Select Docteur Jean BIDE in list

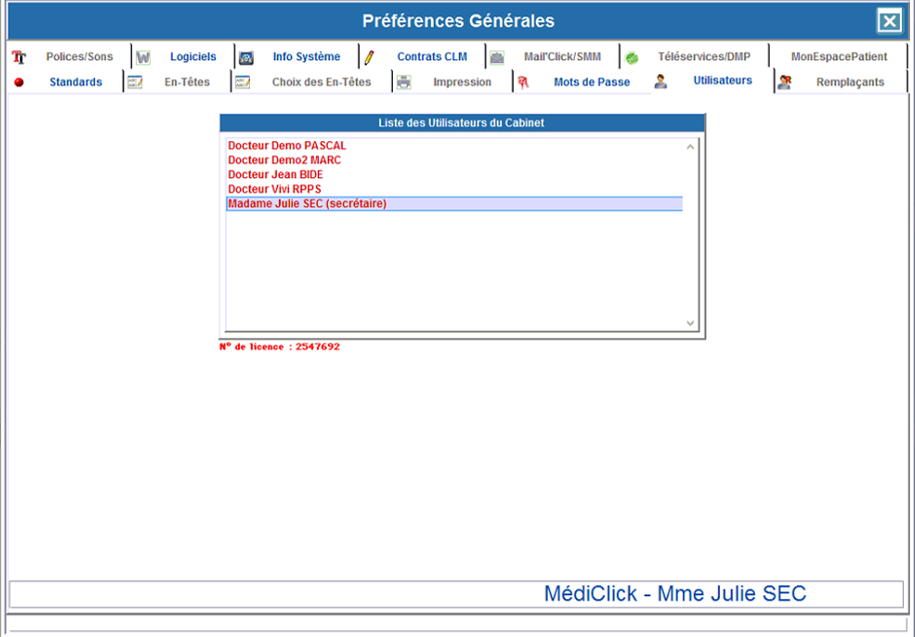[275, 175]
